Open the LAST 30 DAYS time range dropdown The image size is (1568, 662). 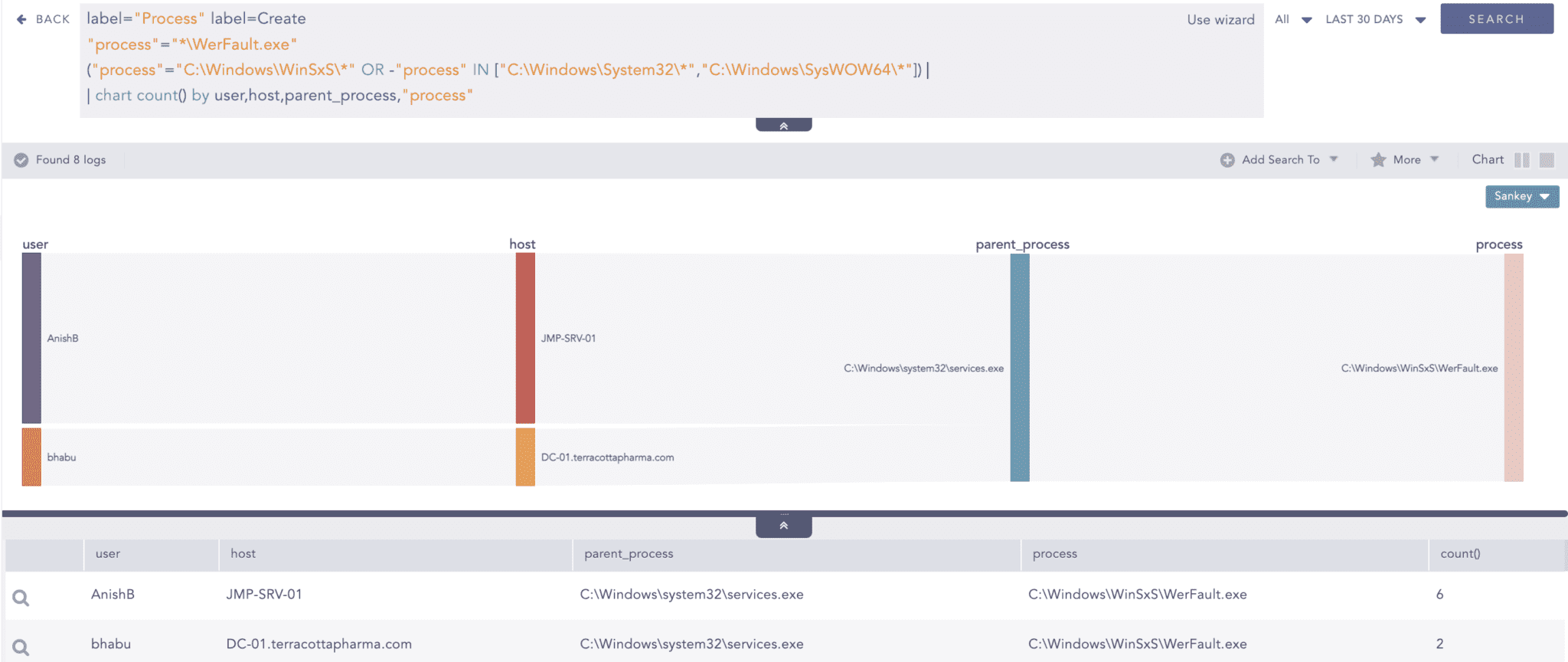[1375, 19]
